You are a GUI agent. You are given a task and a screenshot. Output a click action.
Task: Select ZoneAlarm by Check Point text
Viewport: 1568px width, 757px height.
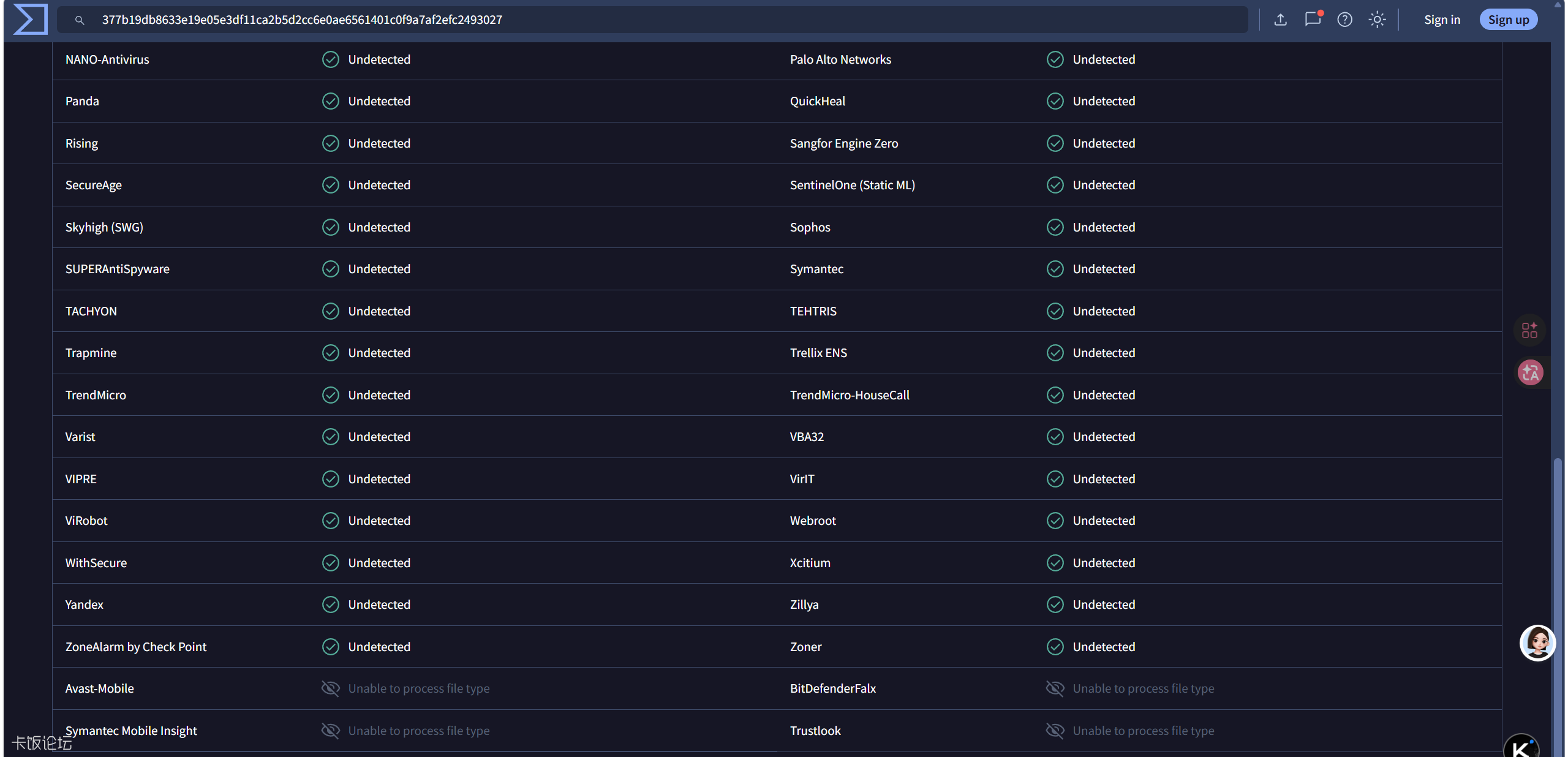[x=136, y=647]
